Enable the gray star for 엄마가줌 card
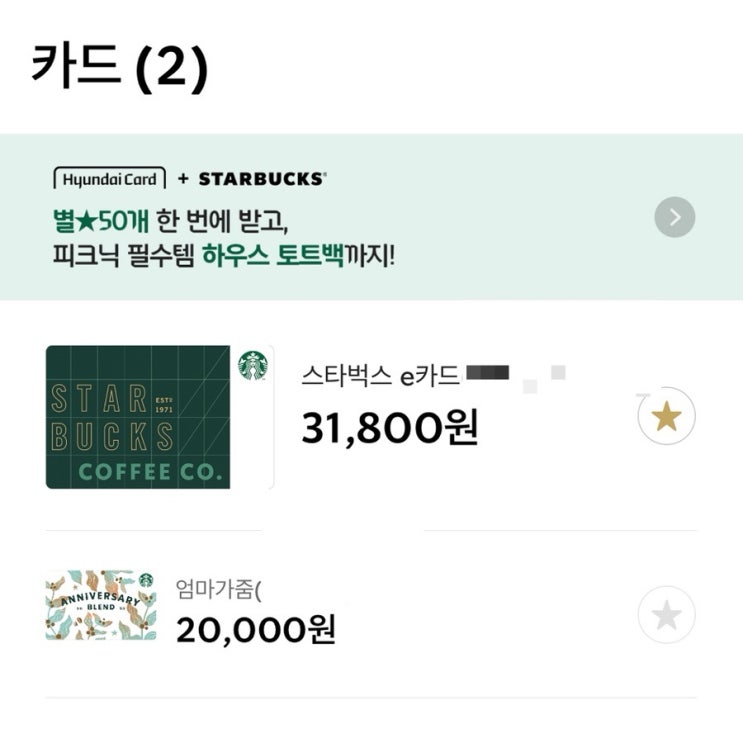Viewport: 743px width, 743px height. [666, 615]
